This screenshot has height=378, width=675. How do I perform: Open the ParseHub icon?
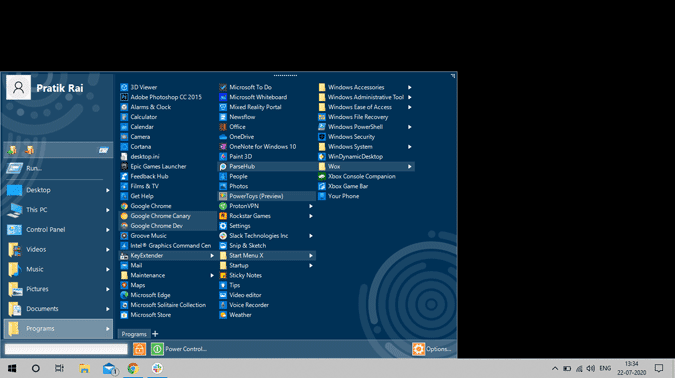223,167
